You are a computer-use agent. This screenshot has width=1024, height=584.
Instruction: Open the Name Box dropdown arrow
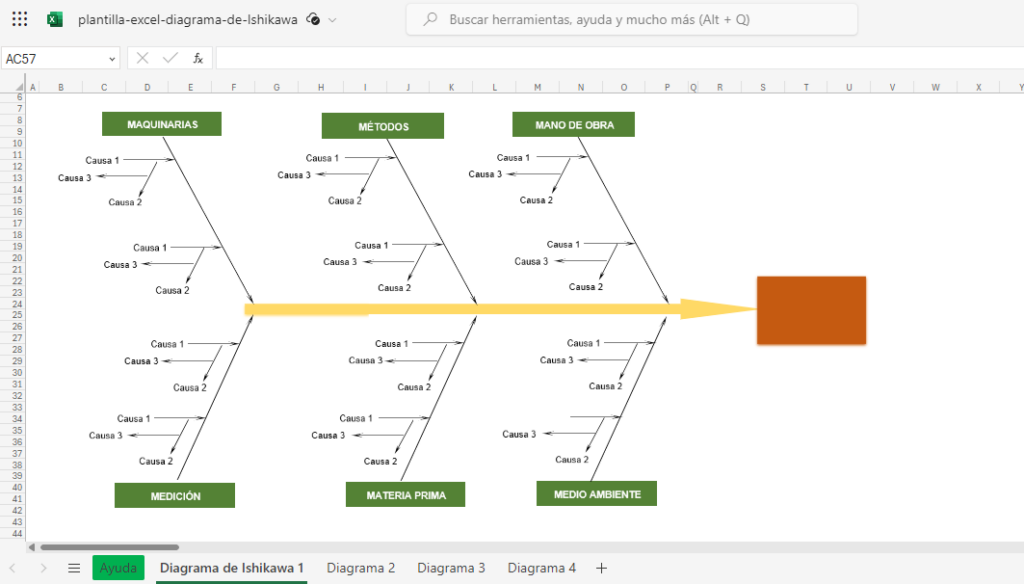point(112,58)
